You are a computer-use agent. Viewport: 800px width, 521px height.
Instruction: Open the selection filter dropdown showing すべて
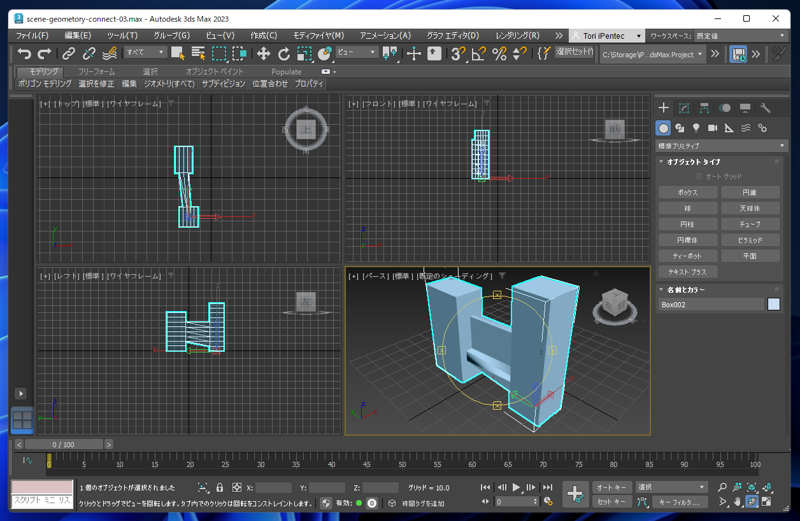coord(145,52)
